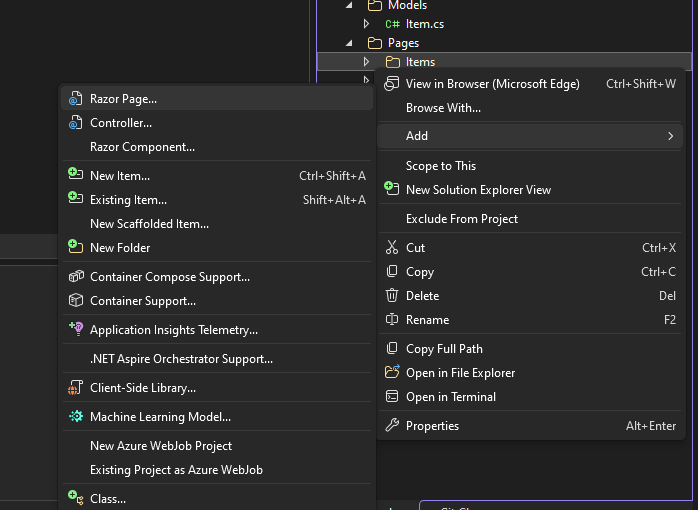Click the Del shortcut text
This screenshot has width=698, height=510.
coord(667,295)
